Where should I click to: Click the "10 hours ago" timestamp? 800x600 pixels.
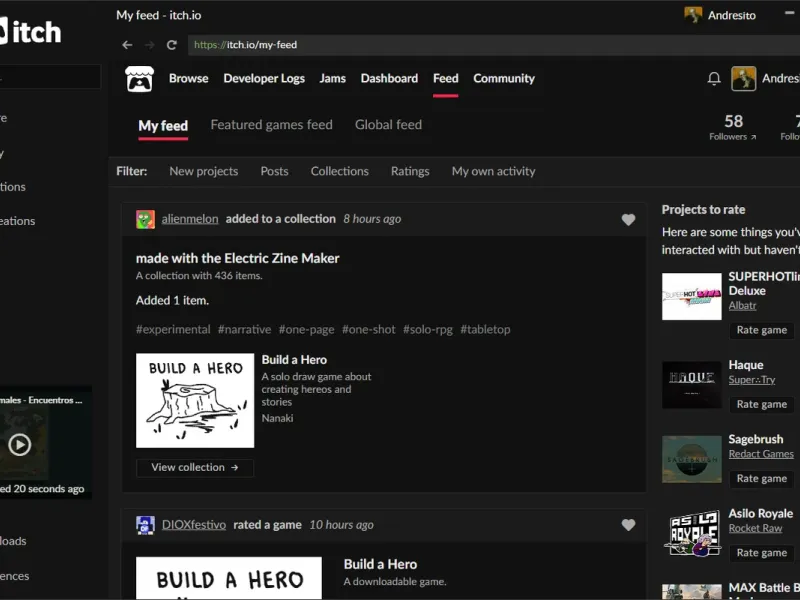341,525
